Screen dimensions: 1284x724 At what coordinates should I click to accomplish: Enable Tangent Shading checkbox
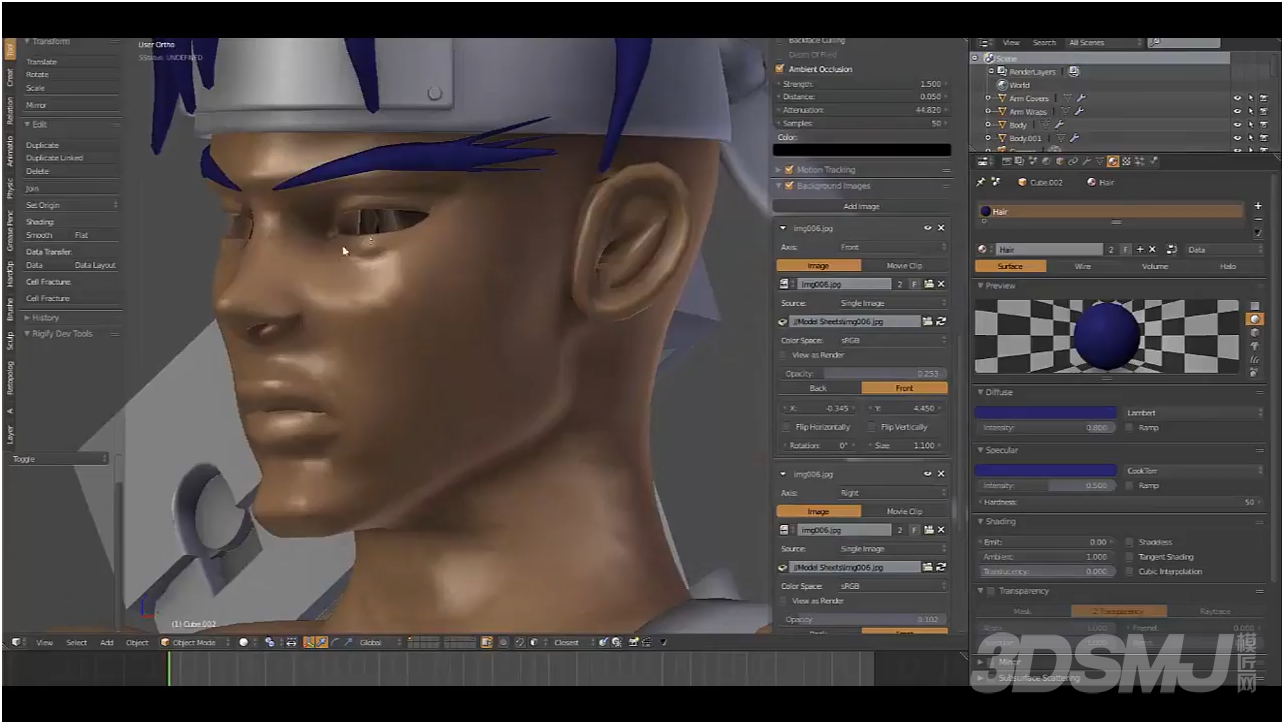[1130, 557]
